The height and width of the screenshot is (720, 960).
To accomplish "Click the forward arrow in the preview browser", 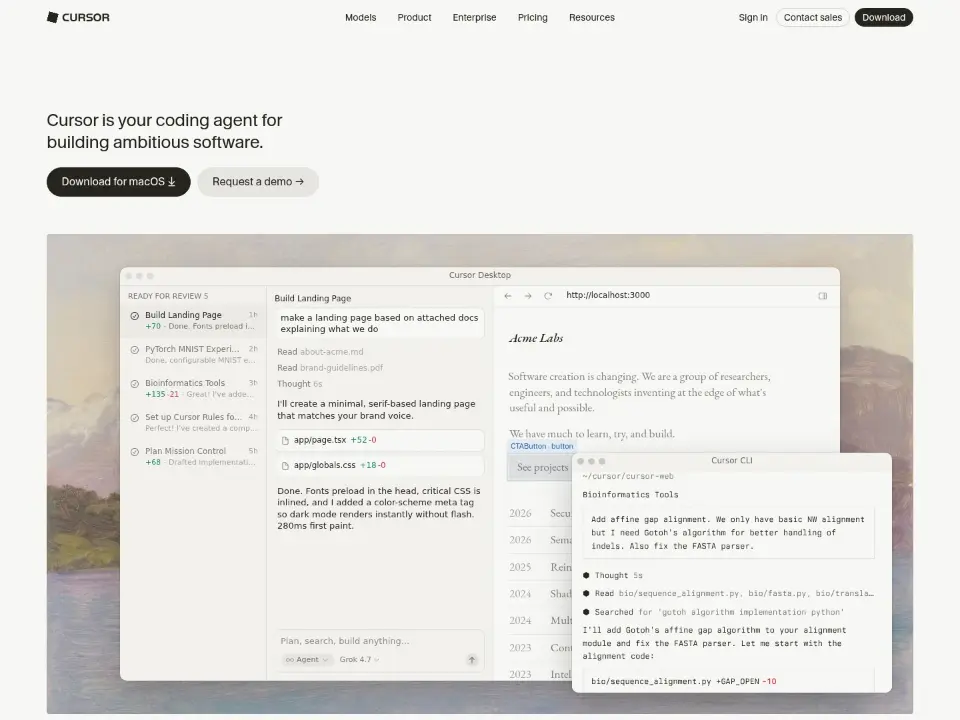I will pos(528,296).
